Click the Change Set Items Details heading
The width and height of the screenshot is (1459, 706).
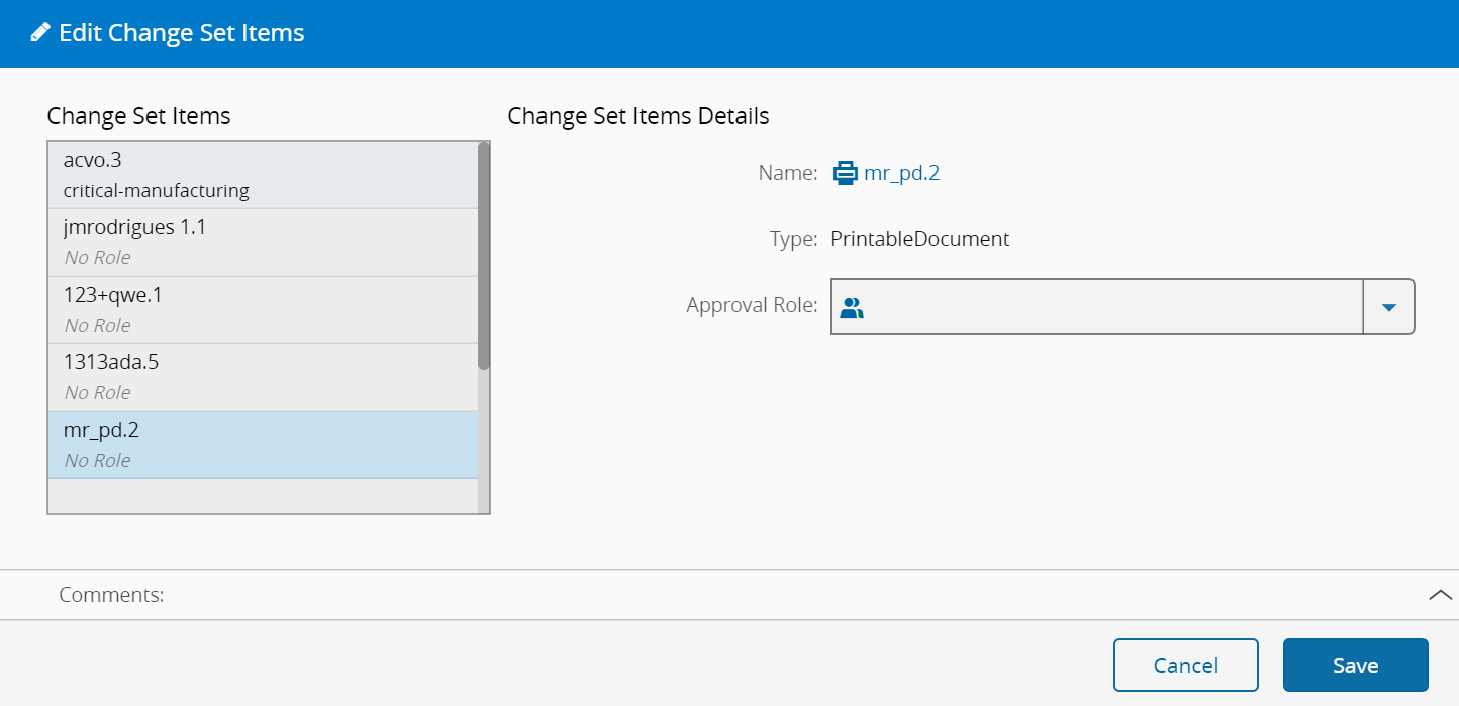(638, 116)
